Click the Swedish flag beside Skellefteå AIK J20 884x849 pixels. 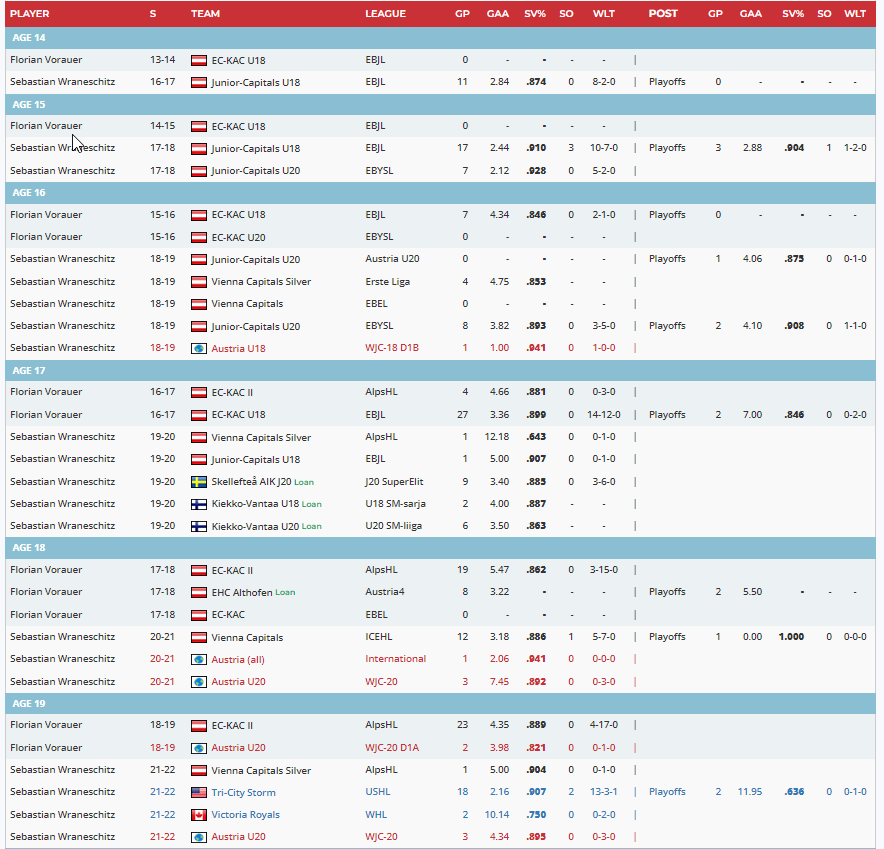198,482
